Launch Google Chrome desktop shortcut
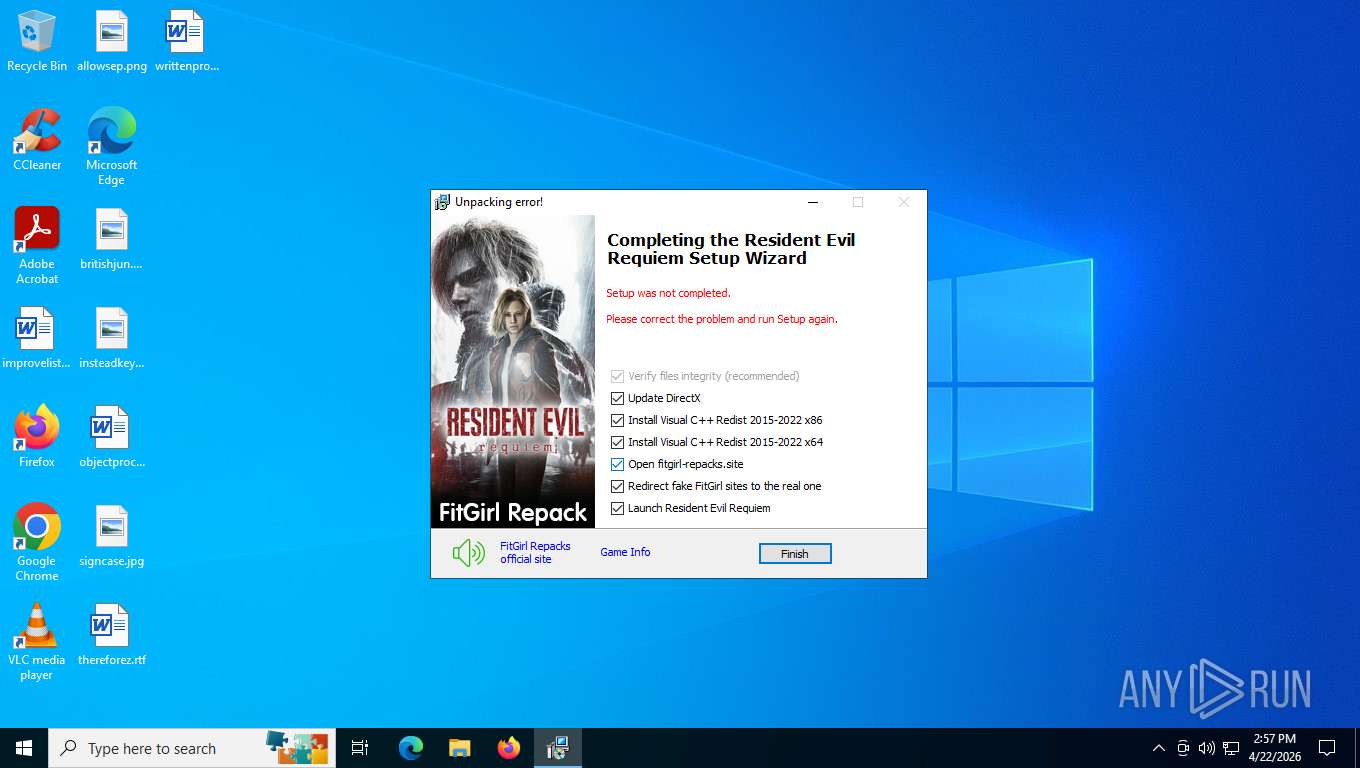This screenshot has height=768, width=1360. (37, 543)
